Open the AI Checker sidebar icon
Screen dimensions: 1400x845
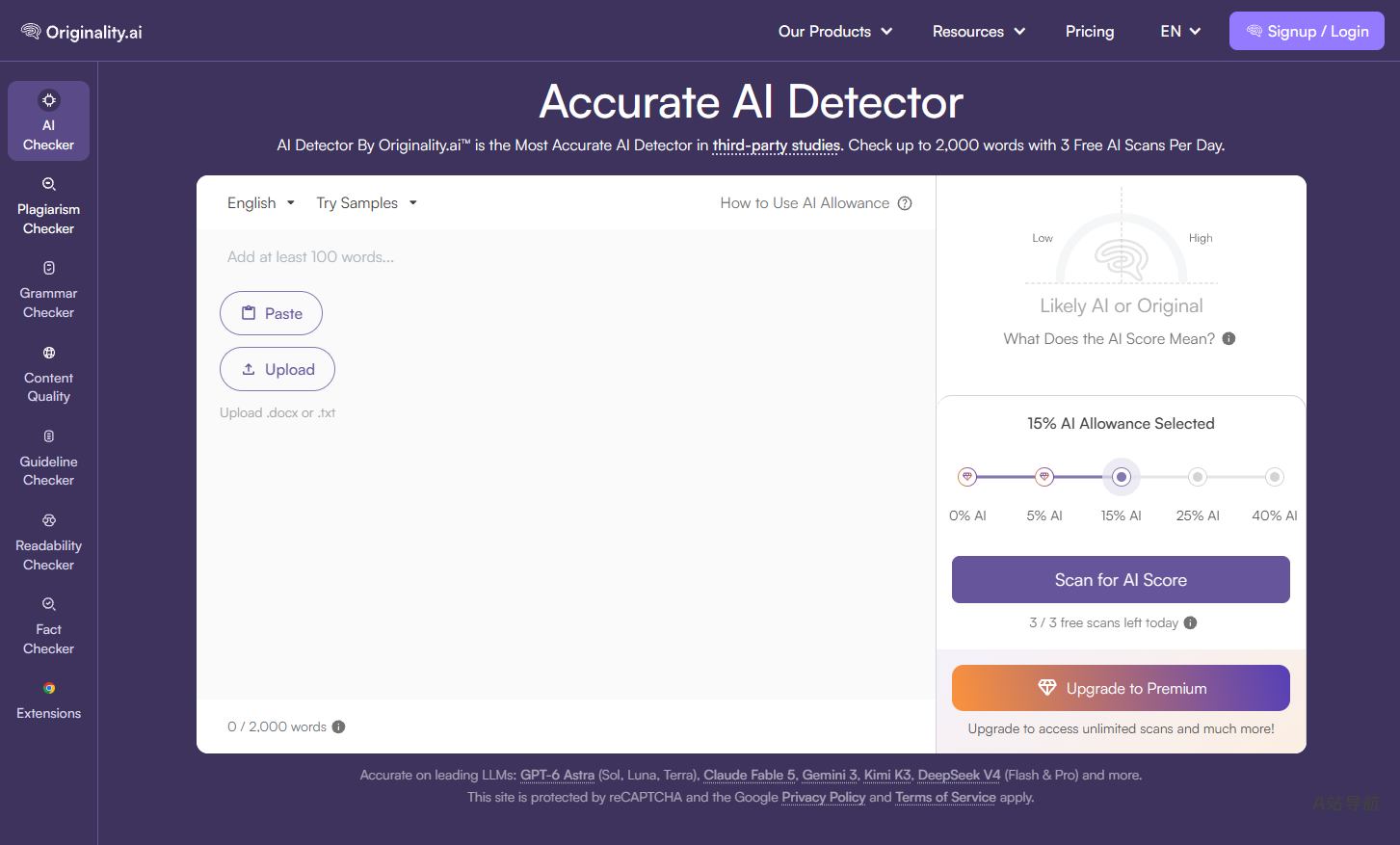[48, 100]
